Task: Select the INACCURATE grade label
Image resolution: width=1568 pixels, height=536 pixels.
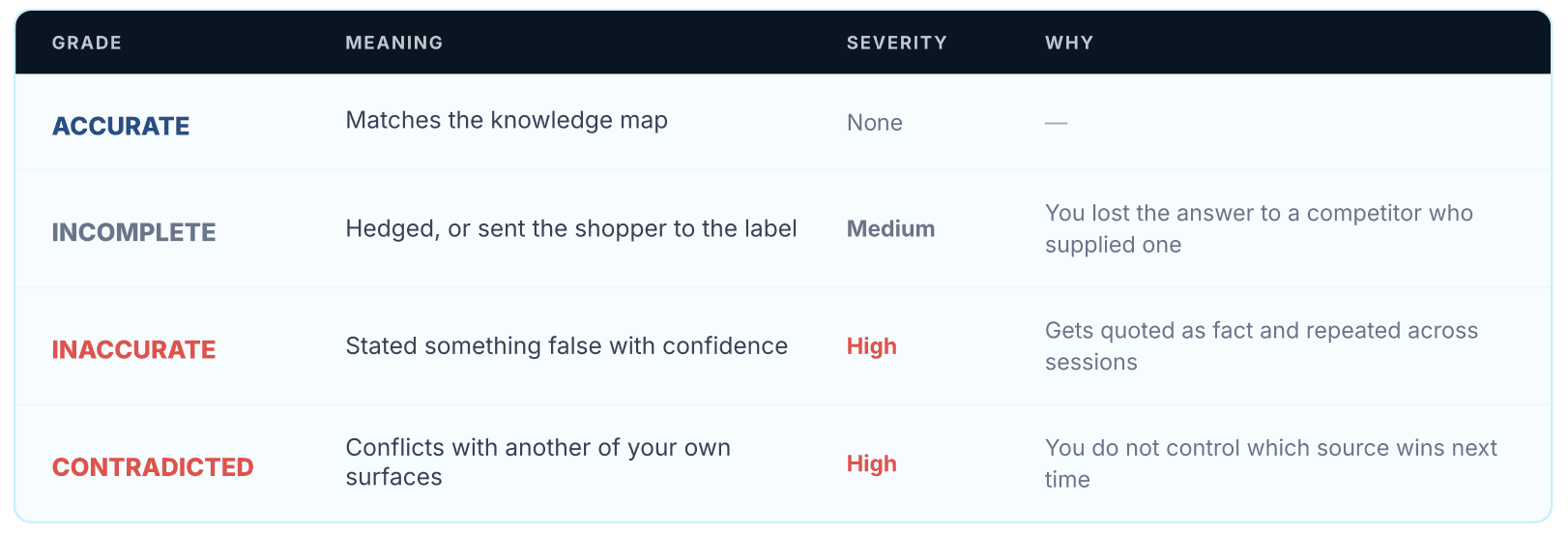Action: click(x=134, y=349)
